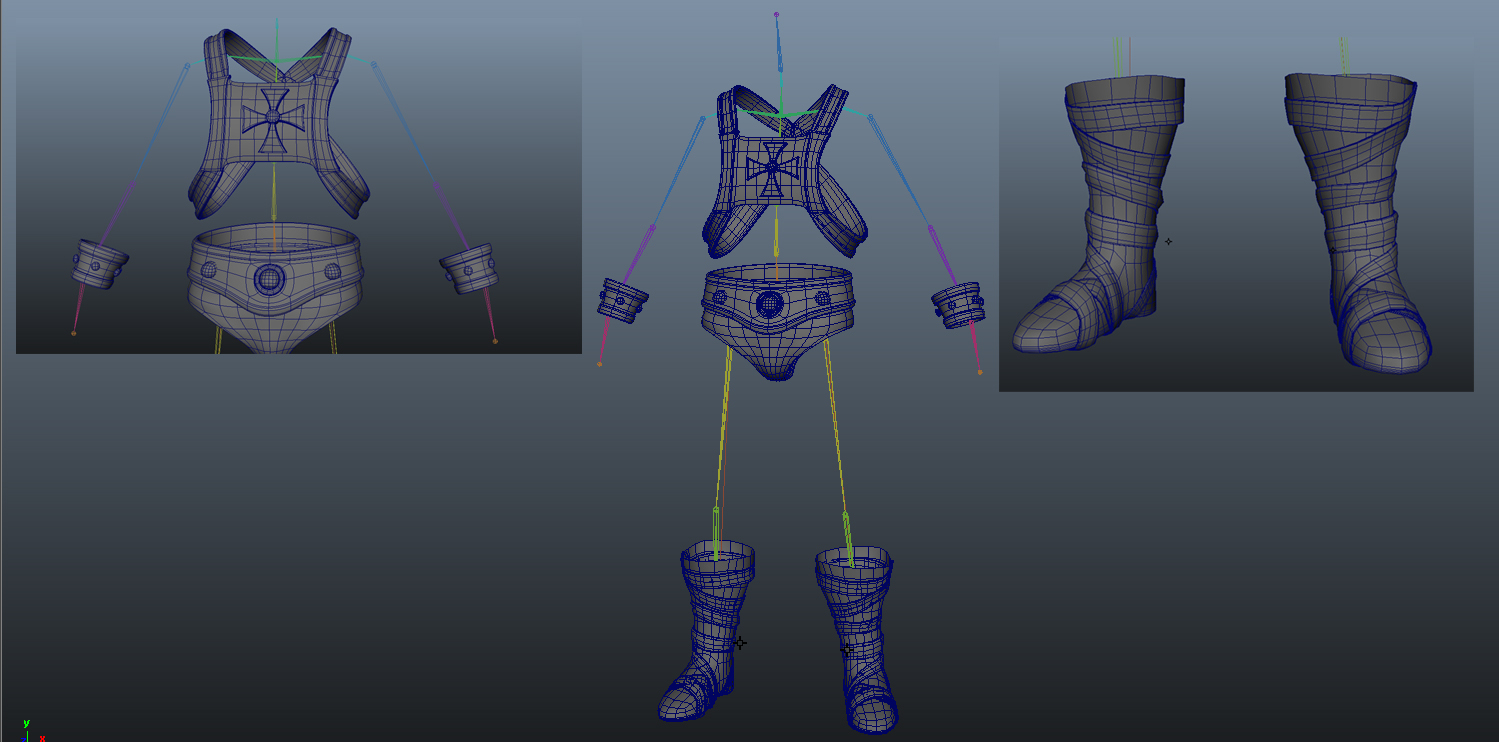Image resolution: width=1499 pixels, height=742 pixels.
Task: Select the right wrist cuff in full-body view
Action: (x=959, y=304)
